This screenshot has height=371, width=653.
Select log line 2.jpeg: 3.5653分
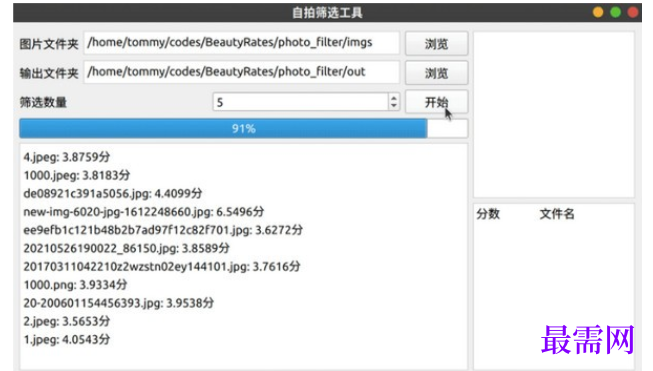pyautogui.click(x=67, y=321)
